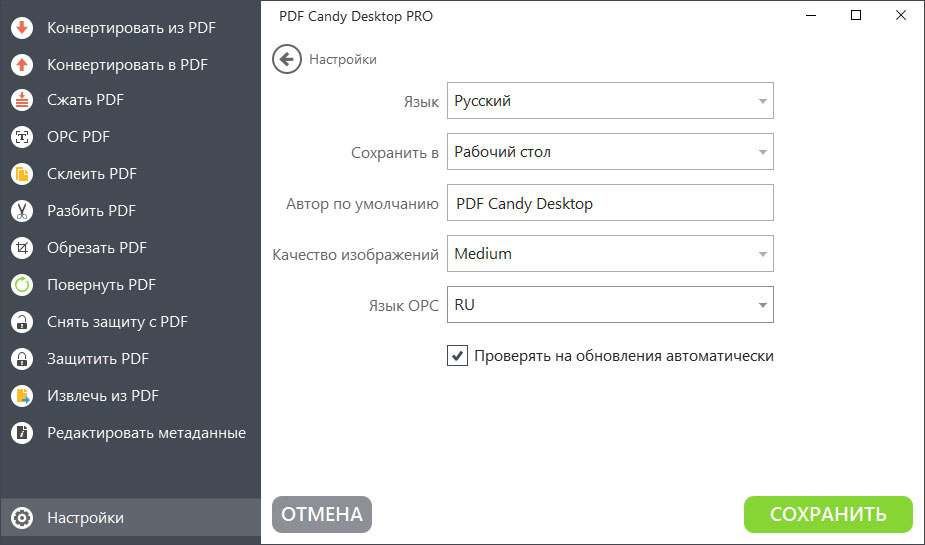Select the Rotate PDF icon
This screenshot has width=925, height=545.
[x=22, y=285]
